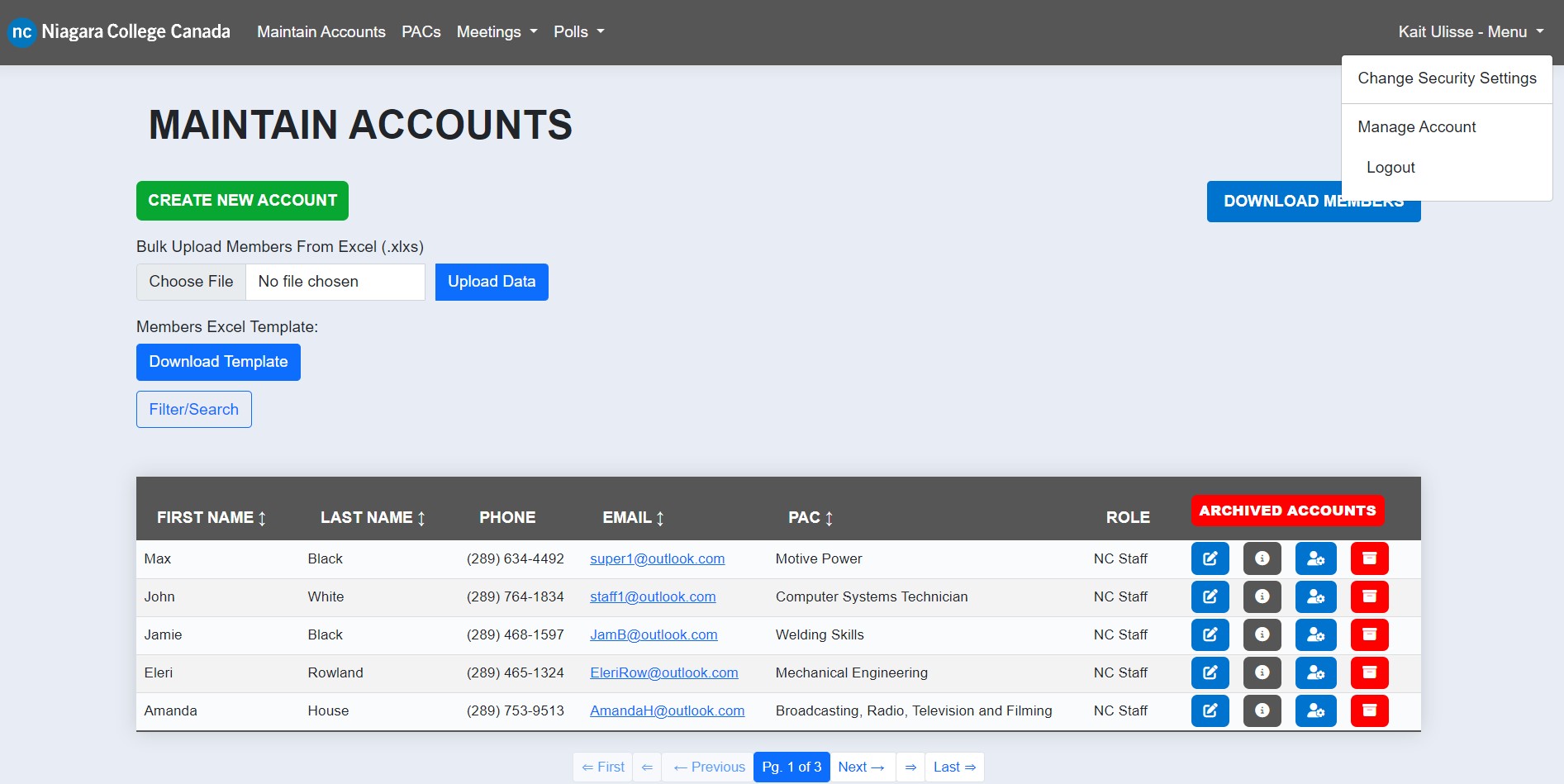Open the Polls dropdown menu
1564x784 pixels.
[x=578, y=32]
